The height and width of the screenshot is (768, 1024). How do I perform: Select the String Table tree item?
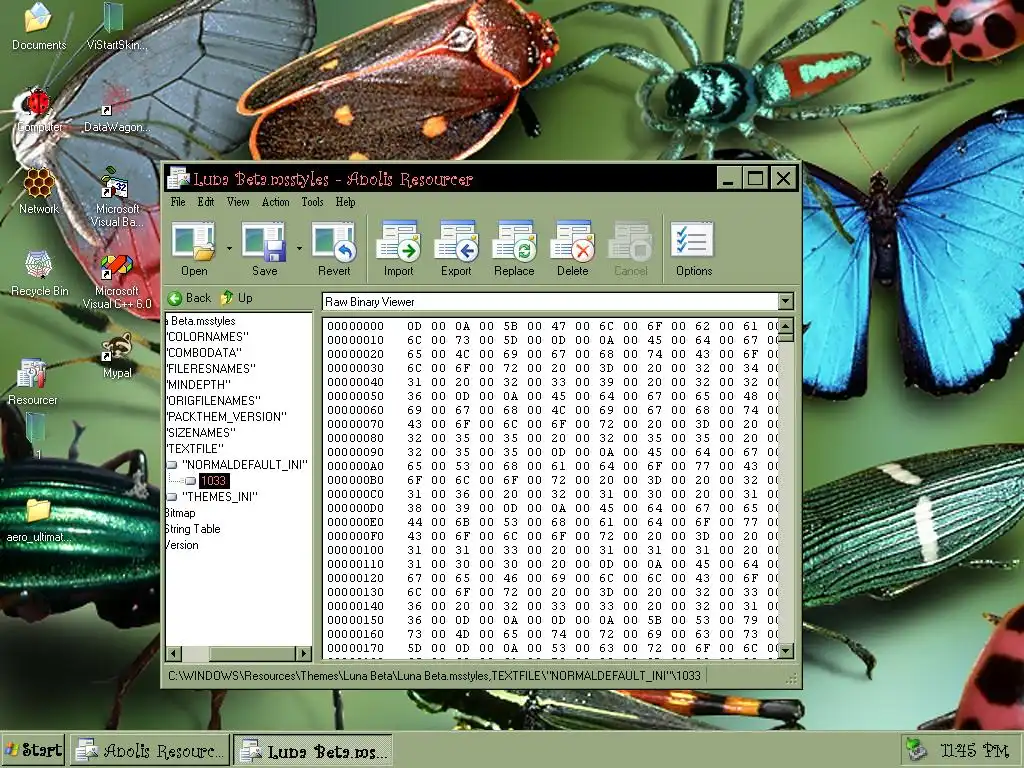point(193,529)
